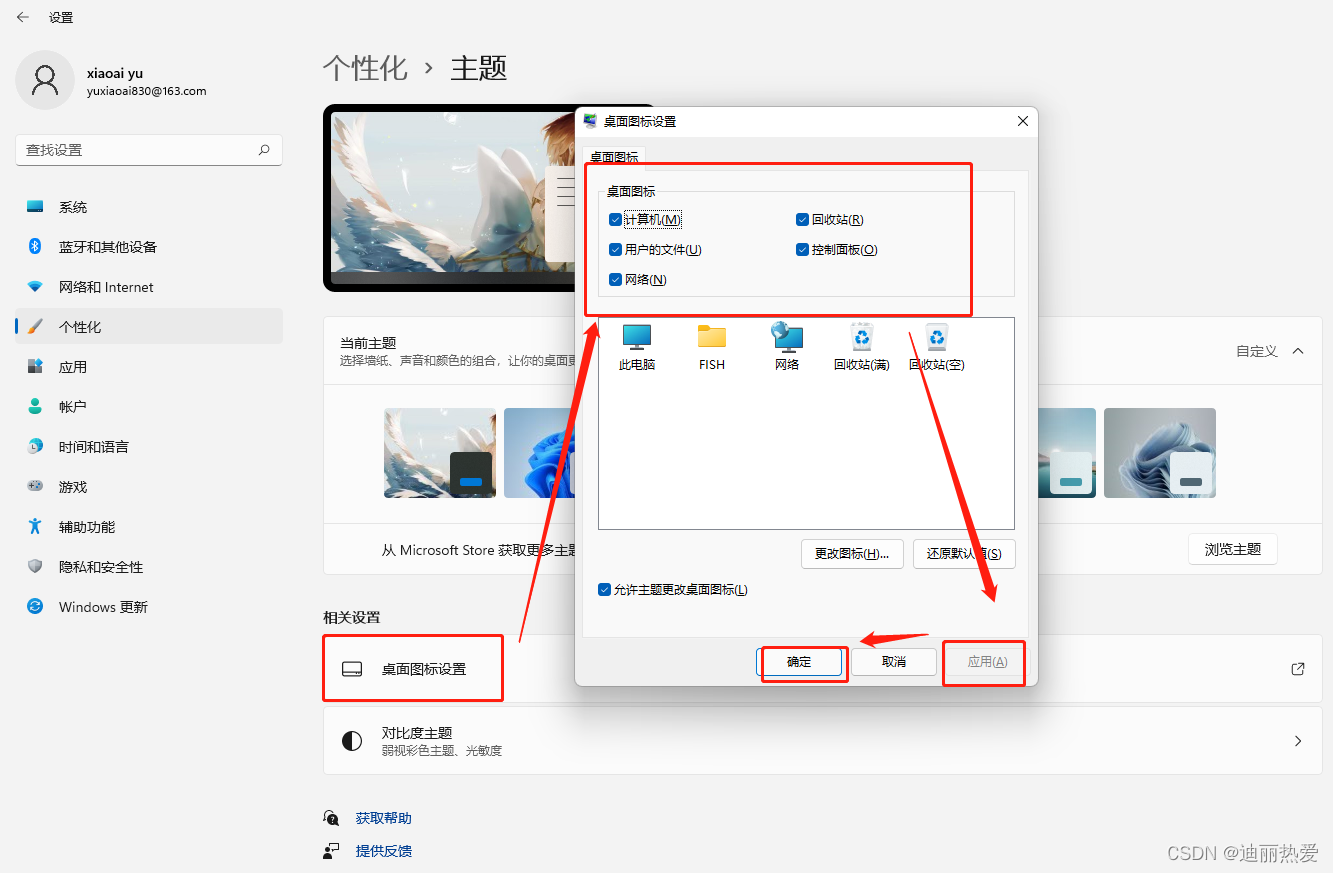Viewport: 1333px width, 873px height.
Task: Click the 更改图标(H) button
Action: pos(852,553)
